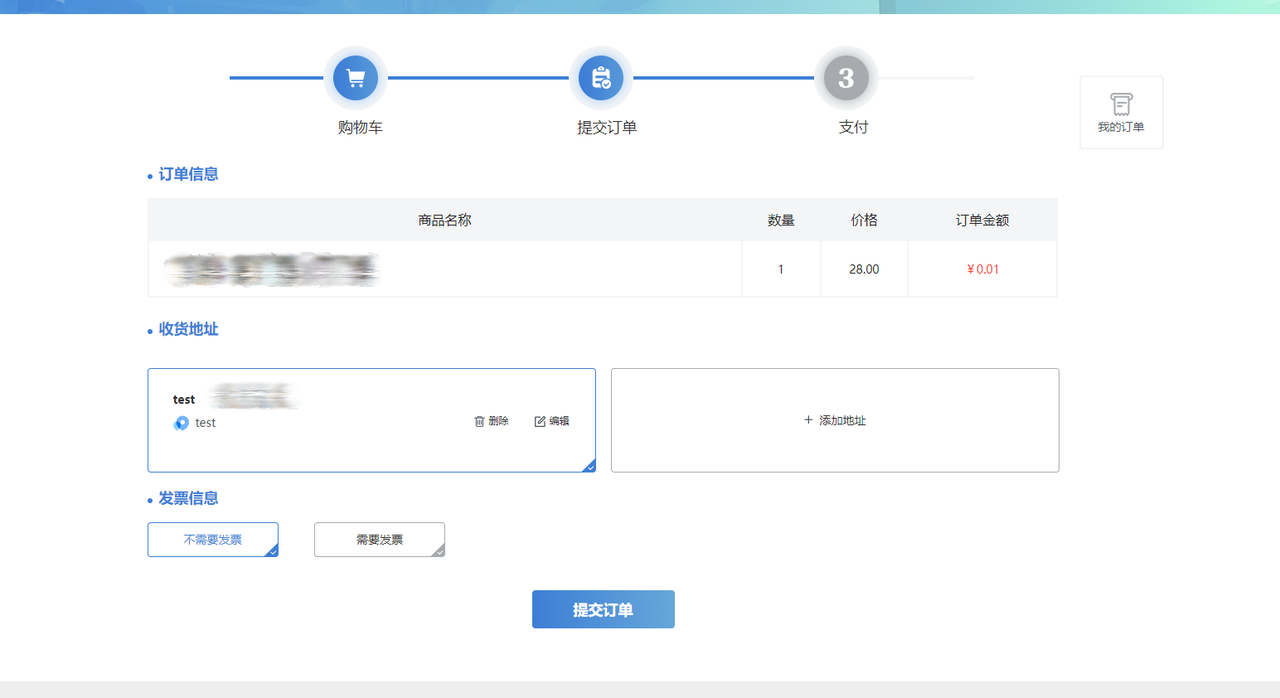This screenshot has height=698, width=1280.
Task: Click the 支付 step label
Action: (x=853, y=128)
